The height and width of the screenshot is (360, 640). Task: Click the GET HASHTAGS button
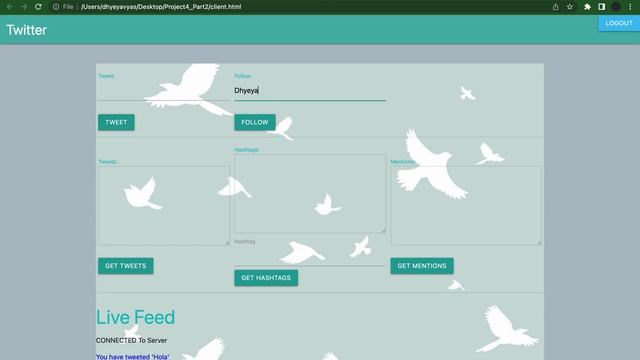coord(266,278)
